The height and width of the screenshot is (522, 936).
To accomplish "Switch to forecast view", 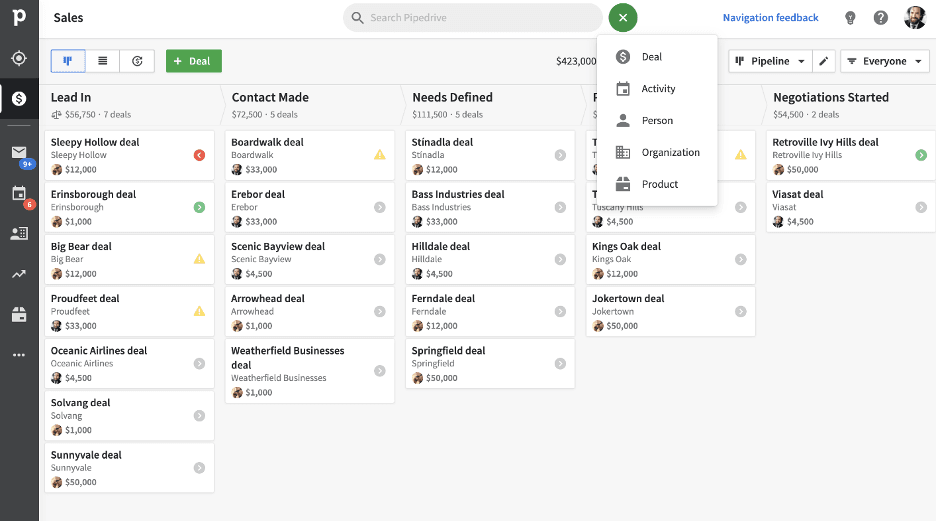I will pos(137,61).
